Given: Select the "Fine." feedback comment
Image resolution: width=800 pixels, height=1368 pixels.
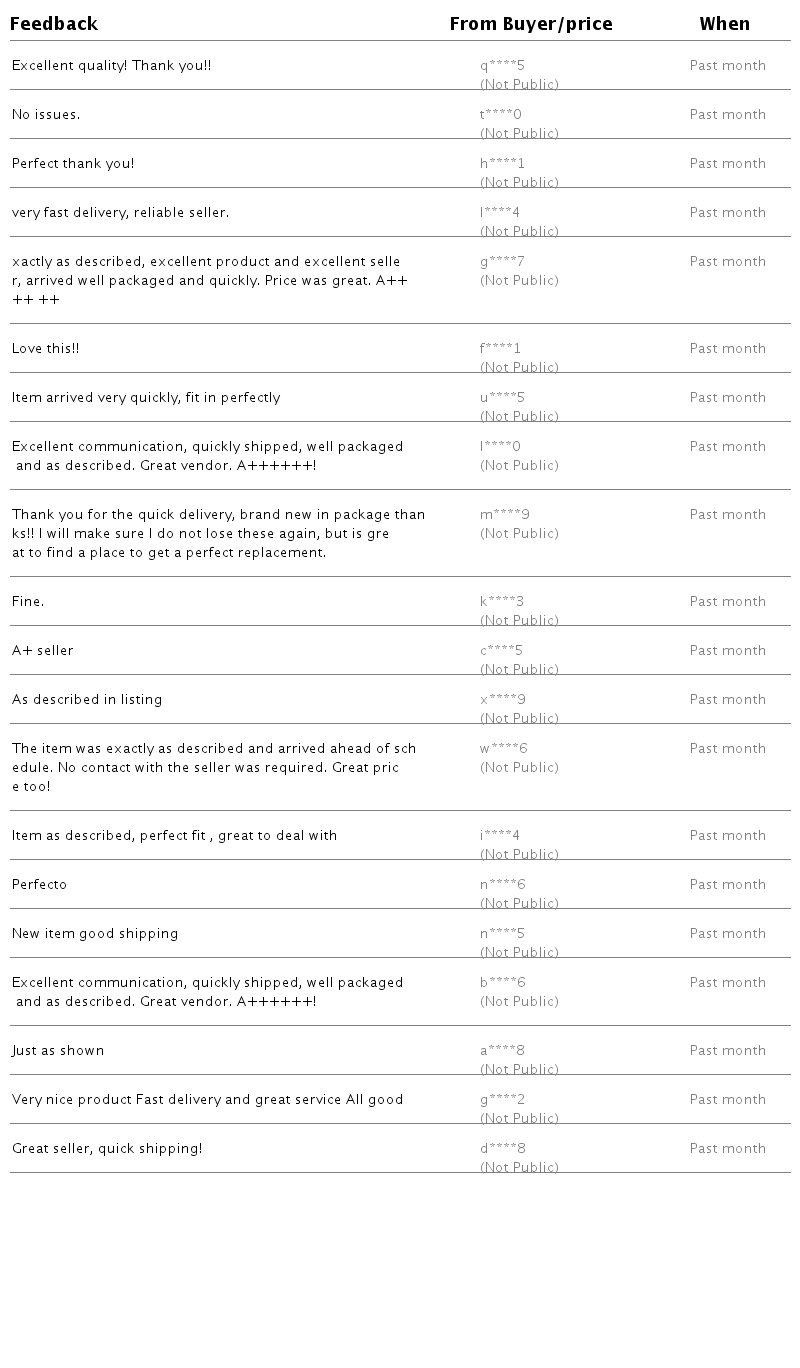Looking at the screenshot, I should click(28, 602).
